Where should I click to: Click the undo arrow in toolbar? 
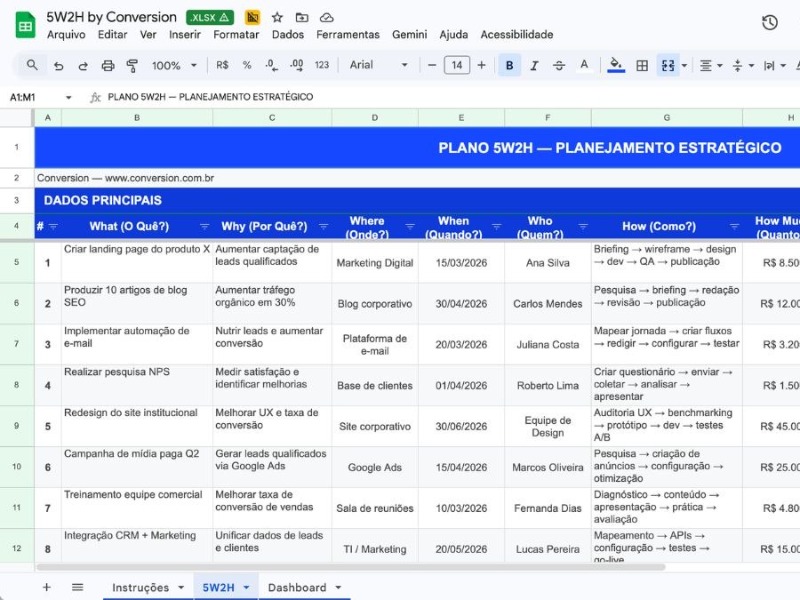point(59,66)
